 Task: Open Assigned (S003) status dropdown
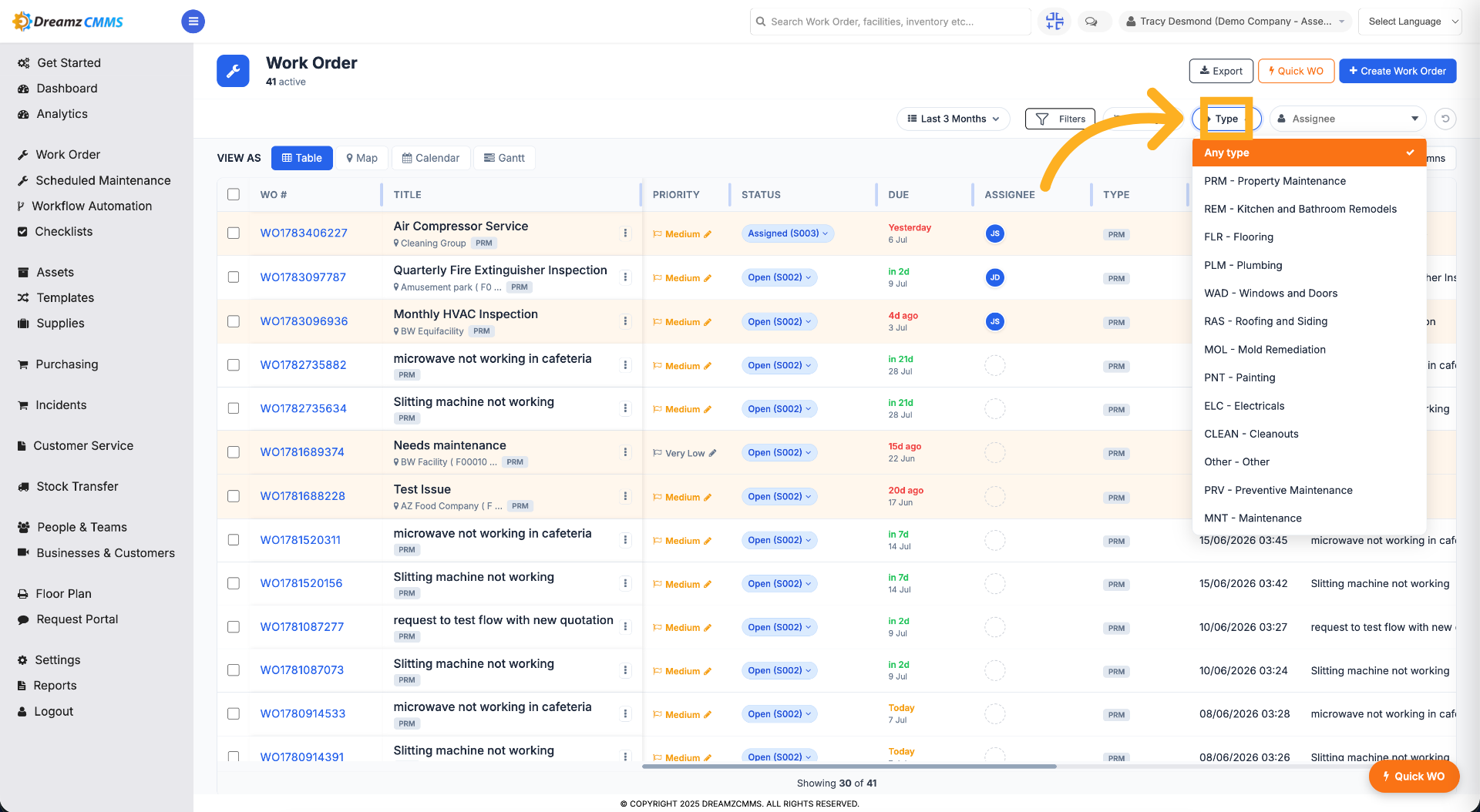(x=788, y=233)
